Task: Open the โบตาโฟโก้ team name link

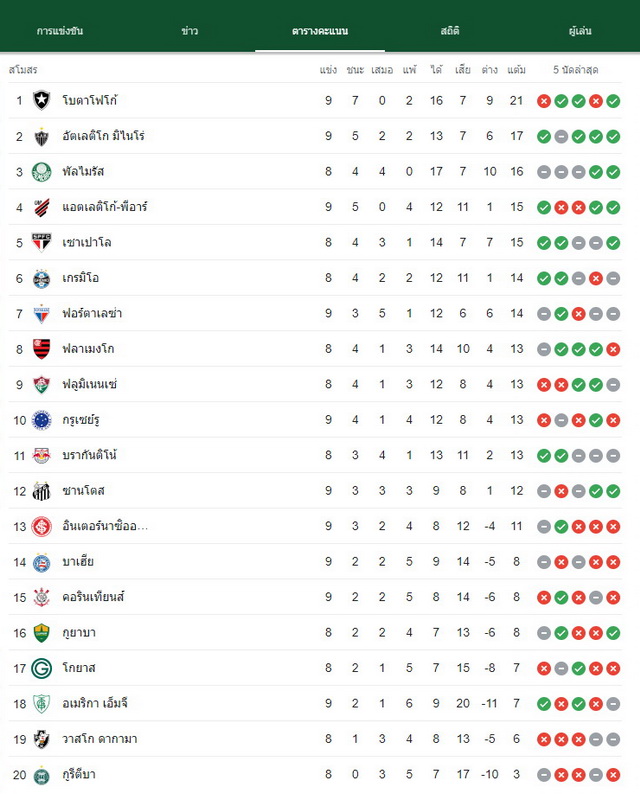Action: (90, 100)
